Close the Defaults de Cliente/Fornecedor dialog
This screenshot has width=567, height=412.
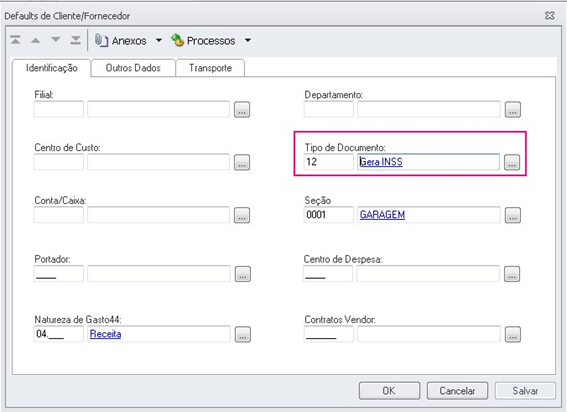[x=550, y=16]
